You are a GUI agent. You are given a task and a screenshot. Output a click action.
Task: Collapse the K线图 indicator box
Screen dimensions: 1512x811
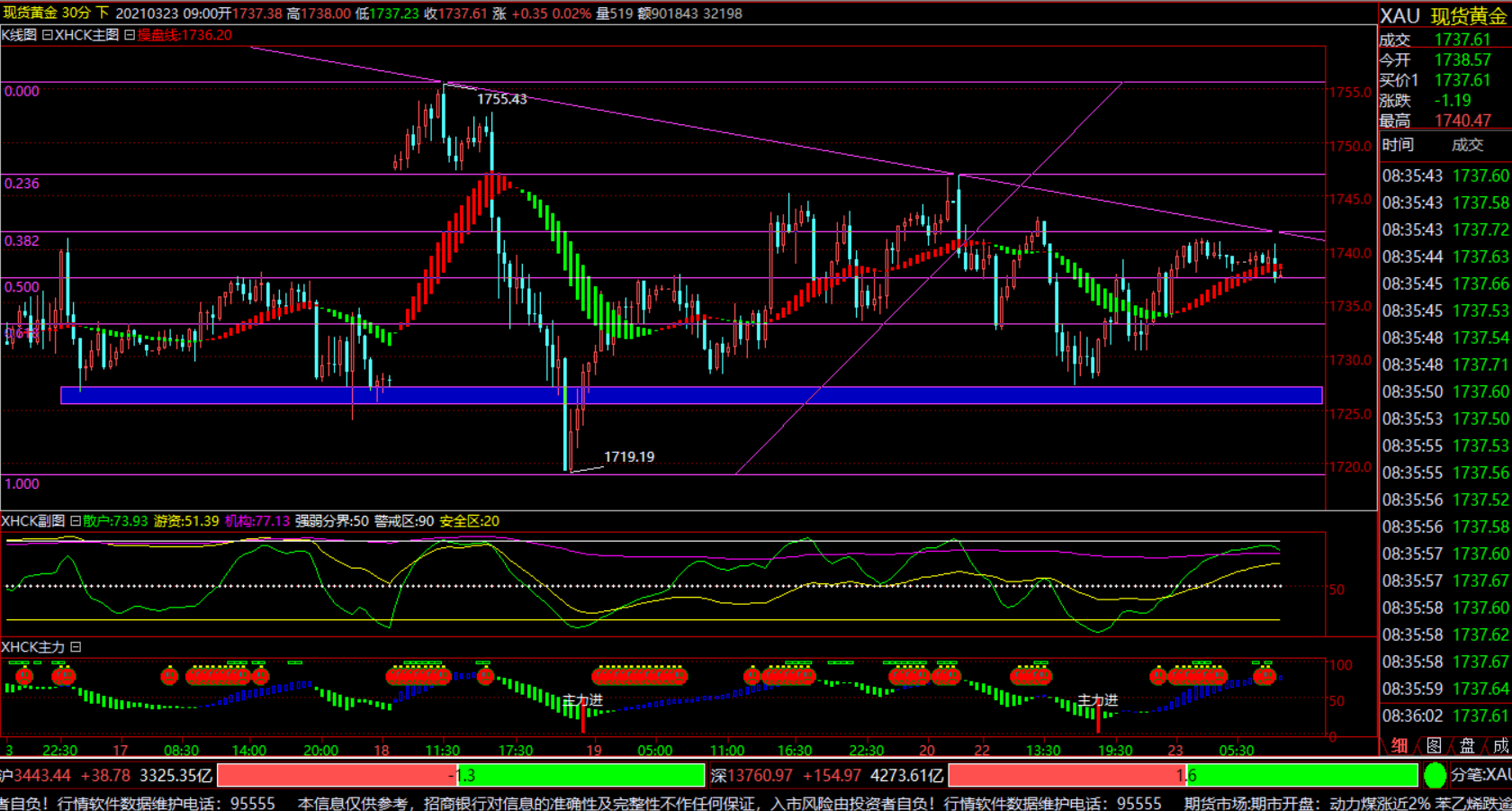tap(47, 35)
